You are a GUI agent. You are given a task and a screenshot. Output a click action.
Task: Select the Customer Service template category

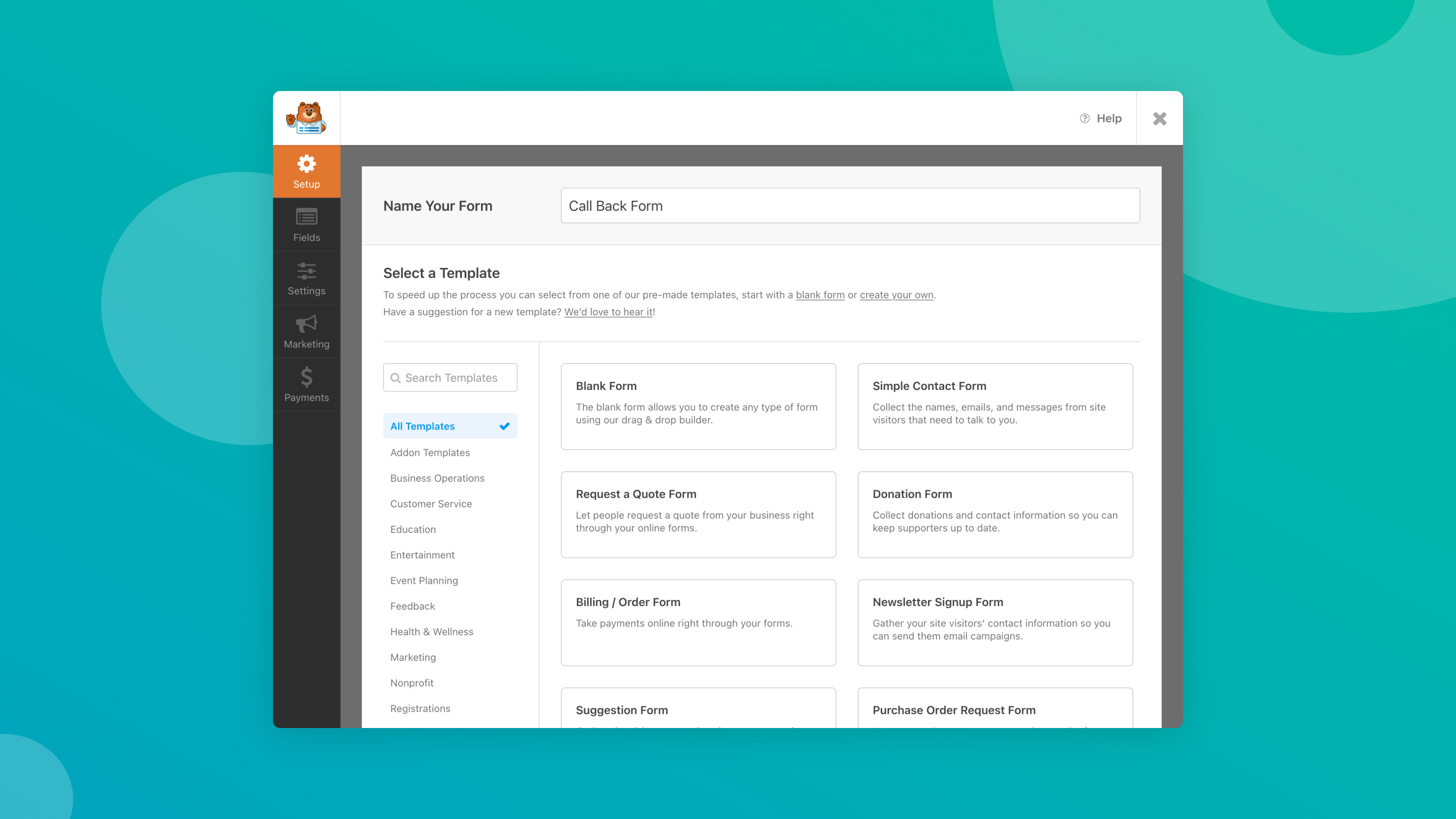(x=431, y=504)
